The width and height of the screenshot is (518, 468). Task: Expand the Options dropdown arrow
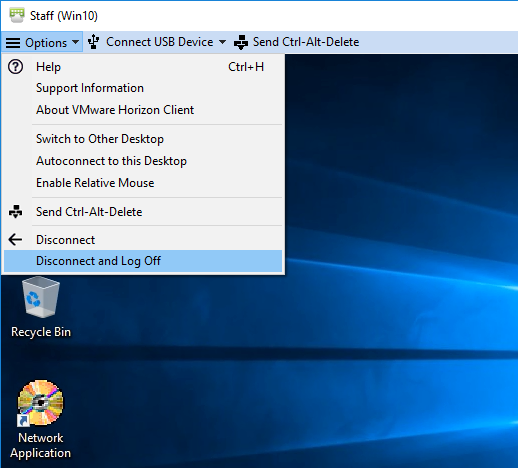pos(76,42)
